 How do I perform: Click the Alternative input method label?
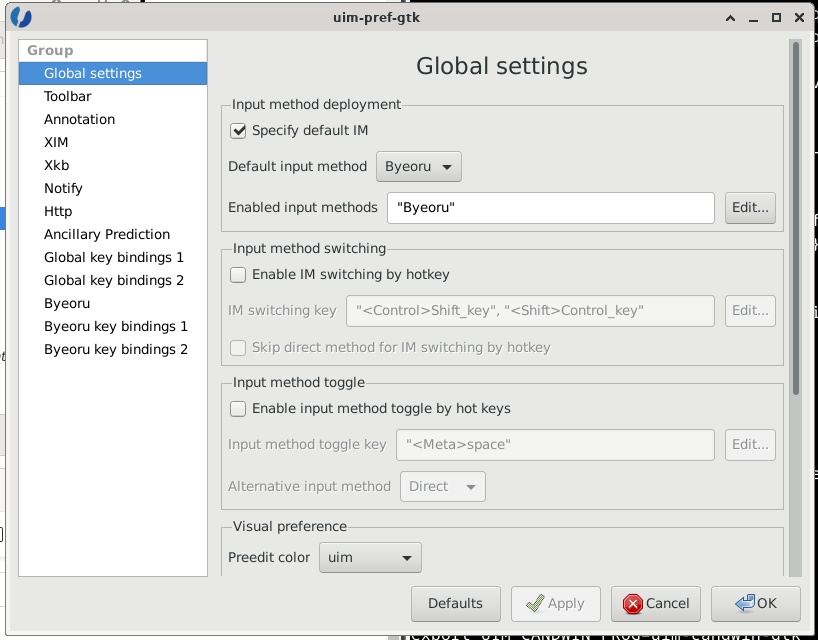tap(309, 486)
